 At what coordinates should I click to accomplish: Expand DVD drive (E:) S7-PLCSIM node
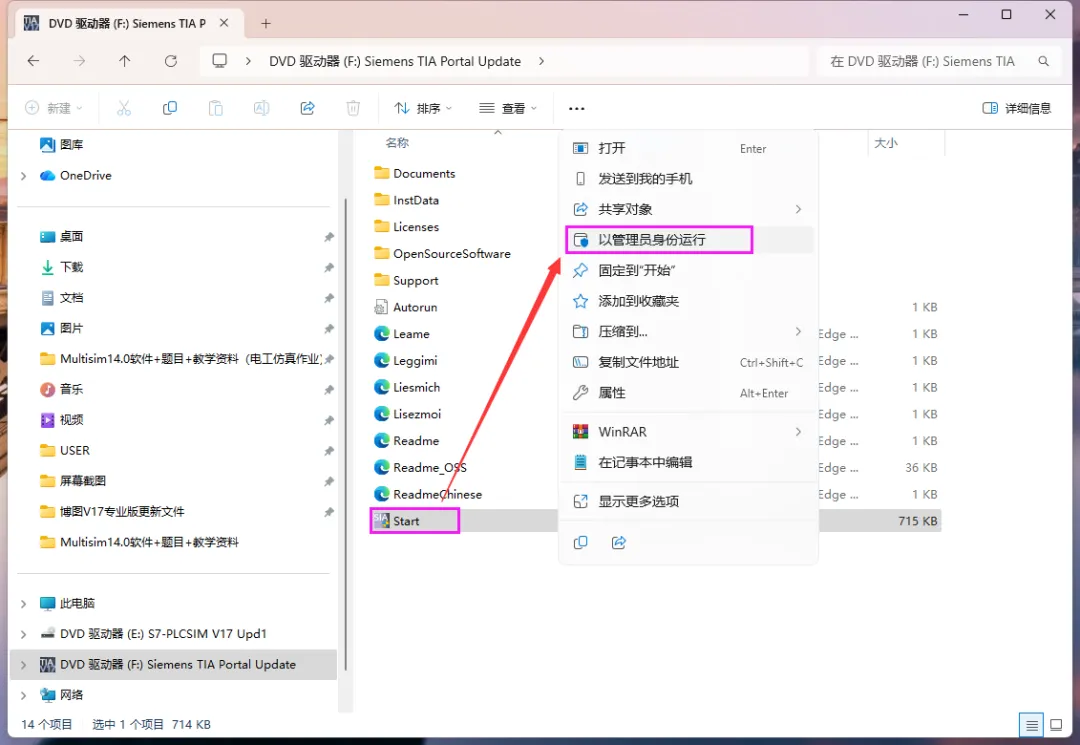coord(23,634)
